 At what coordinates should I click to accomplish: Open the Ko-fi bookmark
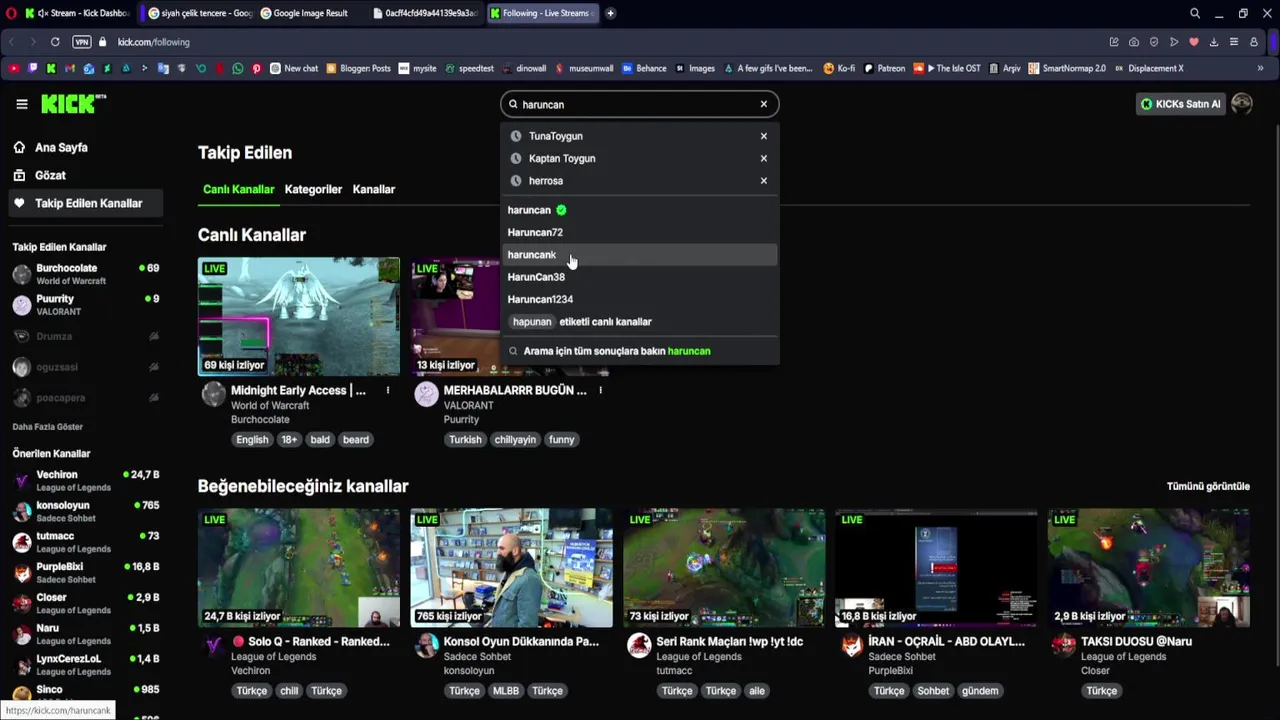click(839, 69)
